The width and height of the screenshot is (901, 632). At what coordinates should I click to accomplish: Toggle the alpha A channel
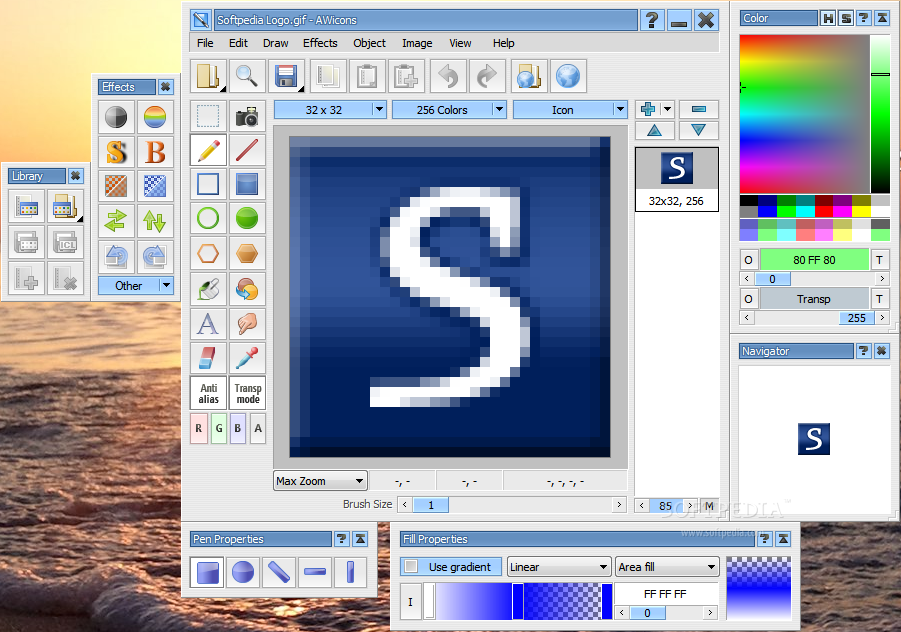coord(257,428)
